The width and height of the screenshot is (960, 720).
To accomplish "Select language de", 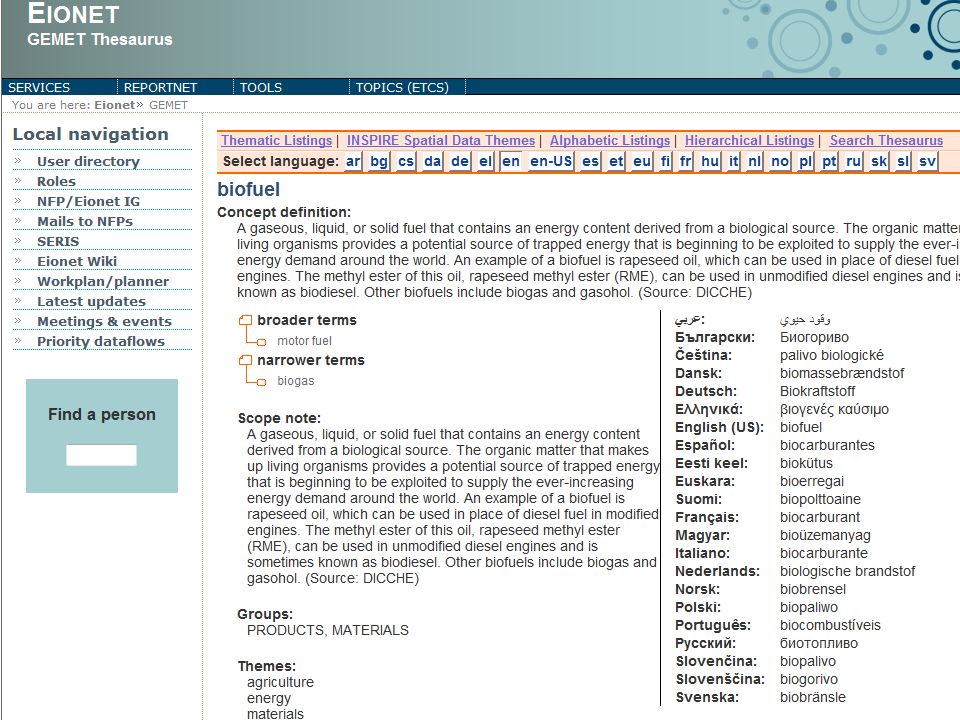I will tap(460, 162).
